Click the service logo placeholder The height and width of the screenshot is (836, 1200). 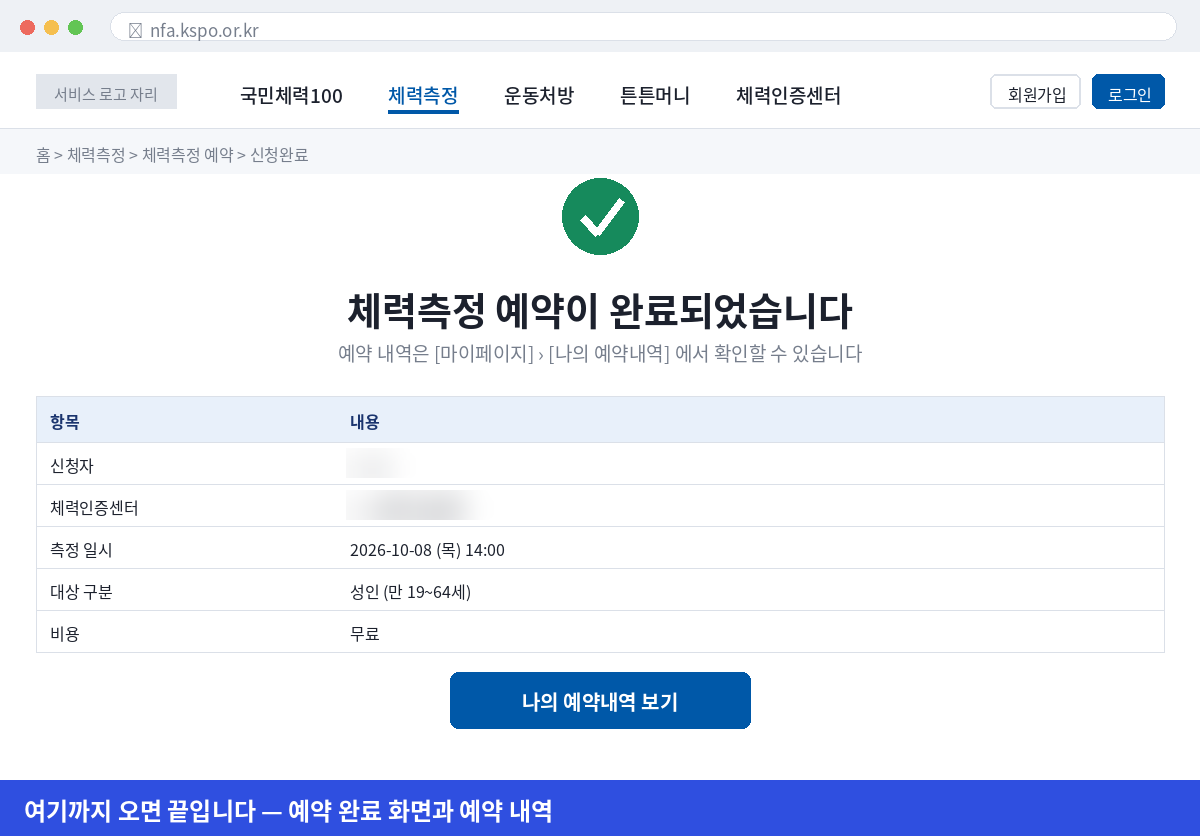(x=106, y=92)
